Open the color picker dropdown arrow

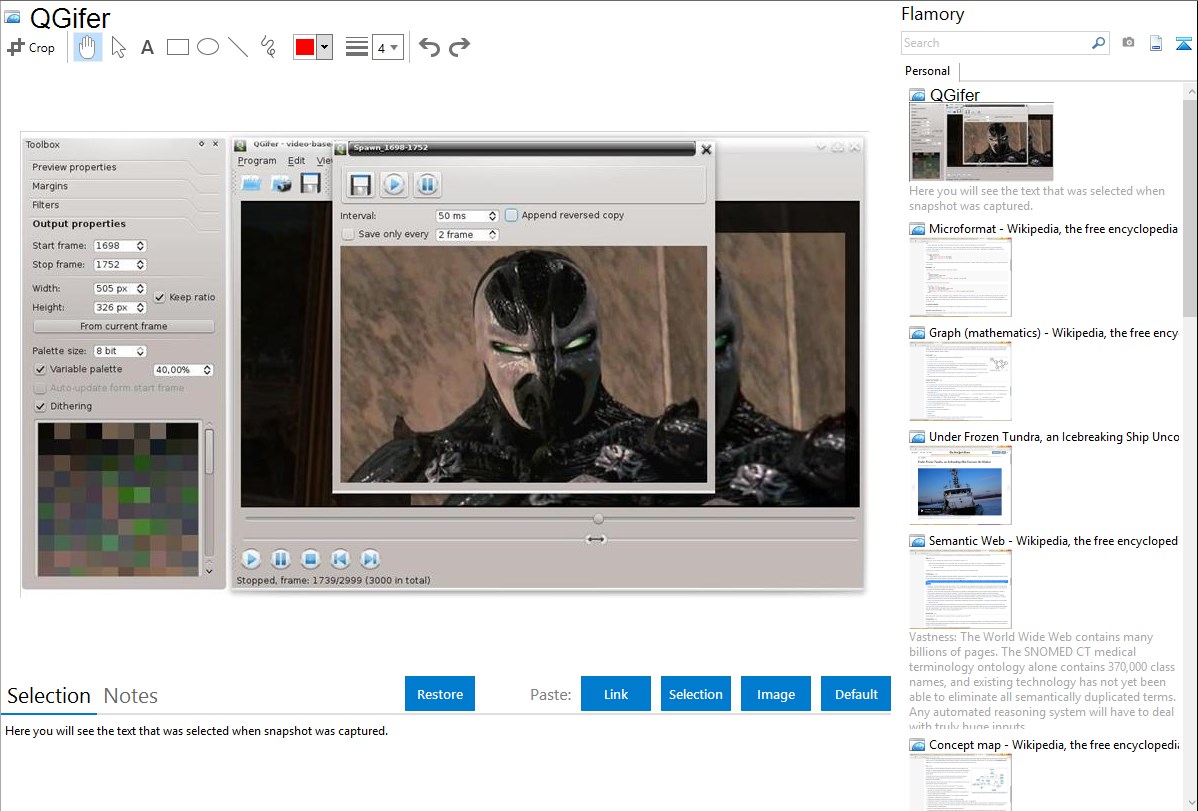325,47
